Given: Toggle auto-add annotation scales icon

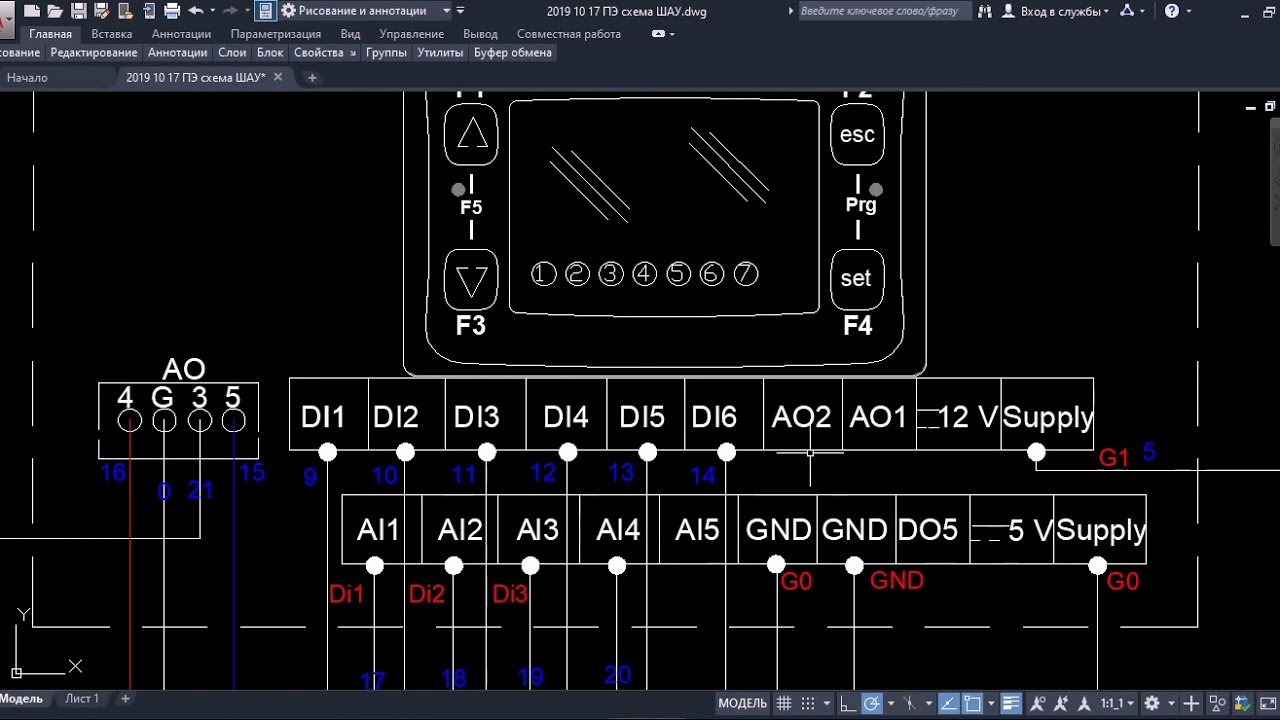Looking at the screenshot, I should click(x=1061, y=703).
